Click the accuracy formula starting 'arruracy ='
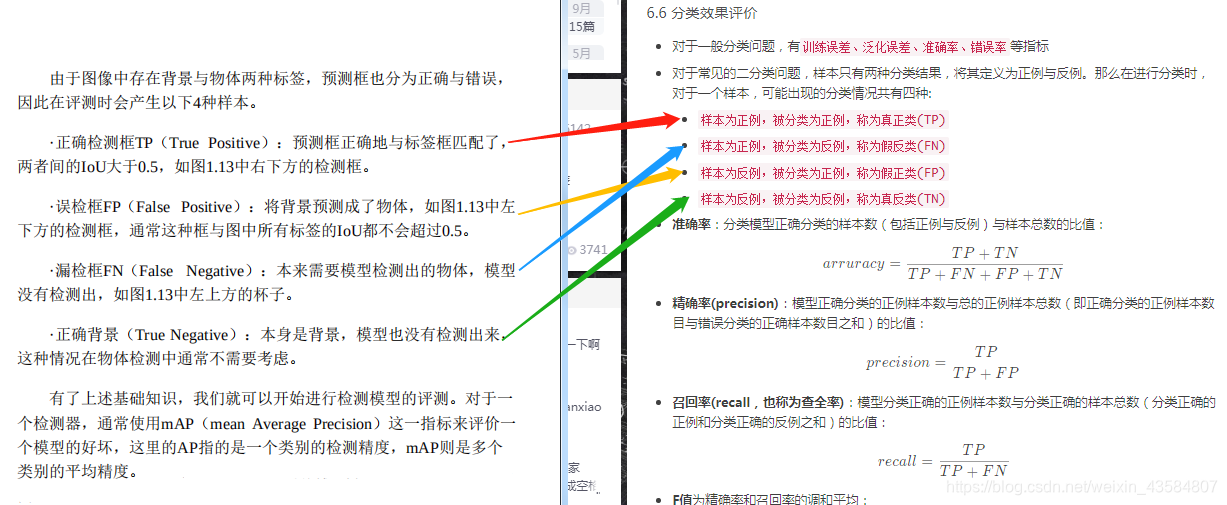Image resolution: width=1227 pixels, height=505 pixels. (943, 263)
